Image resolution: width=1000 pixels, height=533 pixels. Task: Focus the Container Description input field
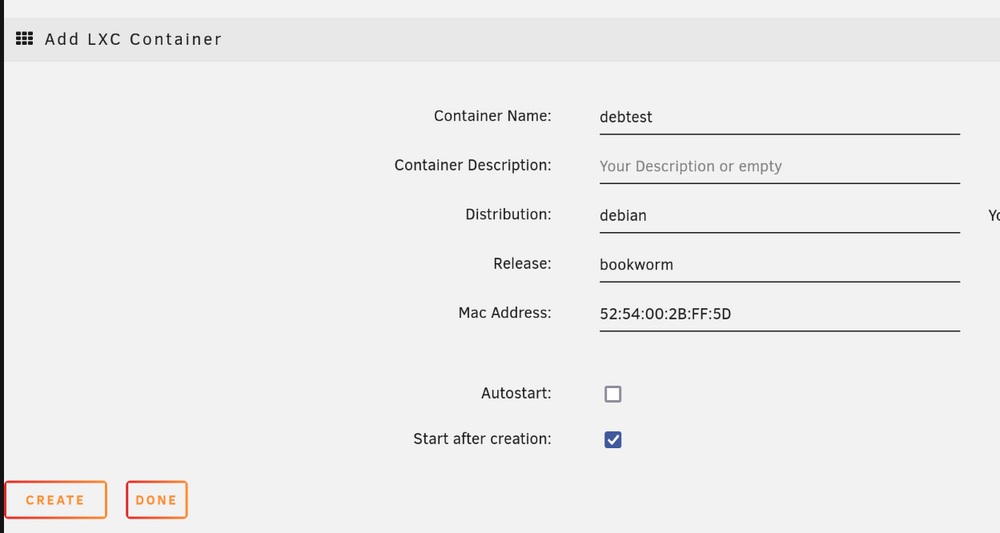[779, 166]
